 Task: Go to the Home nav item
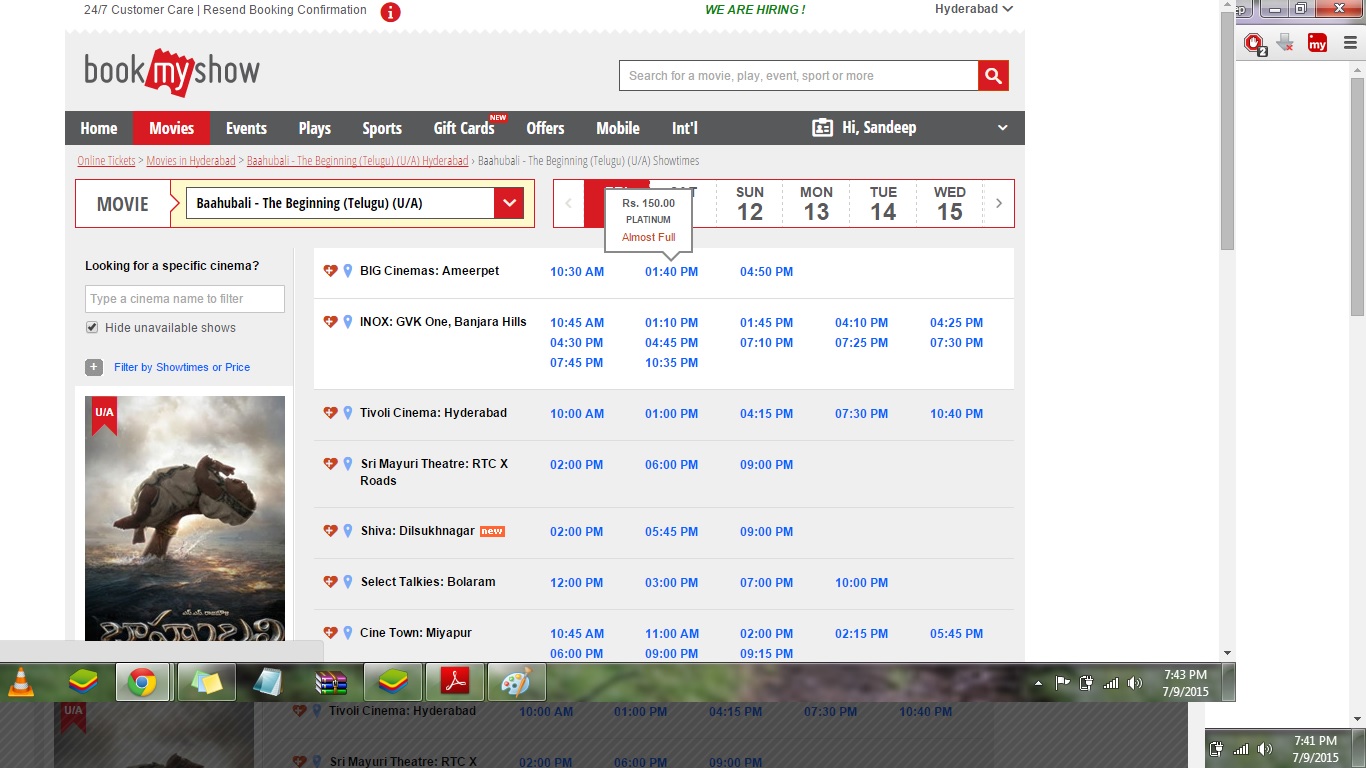[x=99, y=128]
